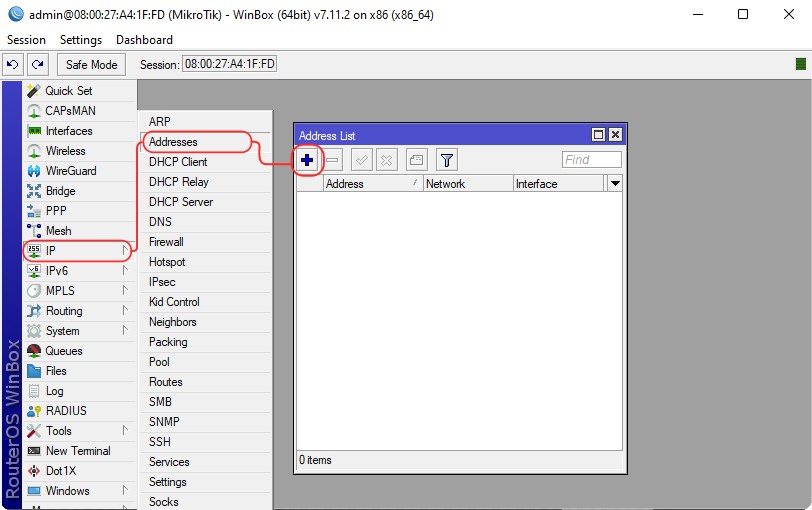Open Quick Set in the sidebar
812x510 pixels.
point(68,91)
